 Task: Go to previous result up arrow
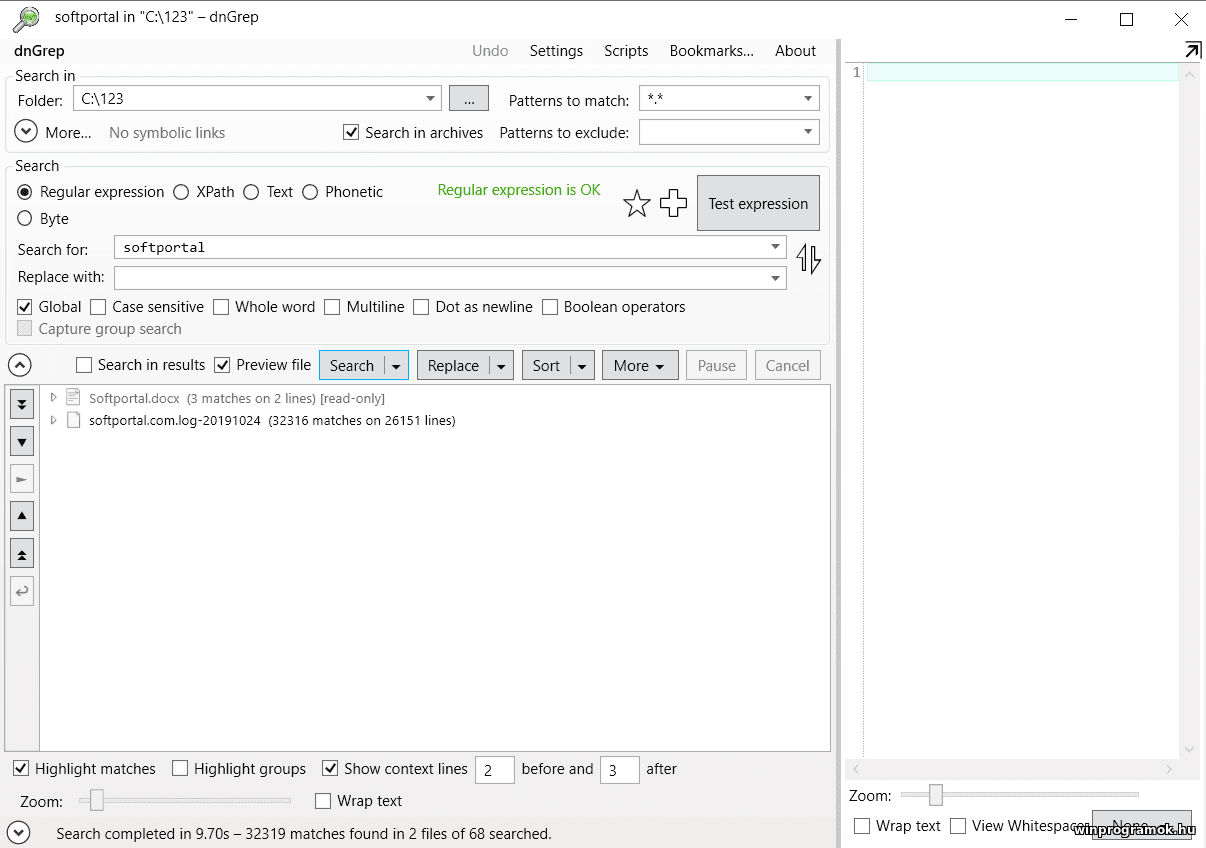point(22,516)
